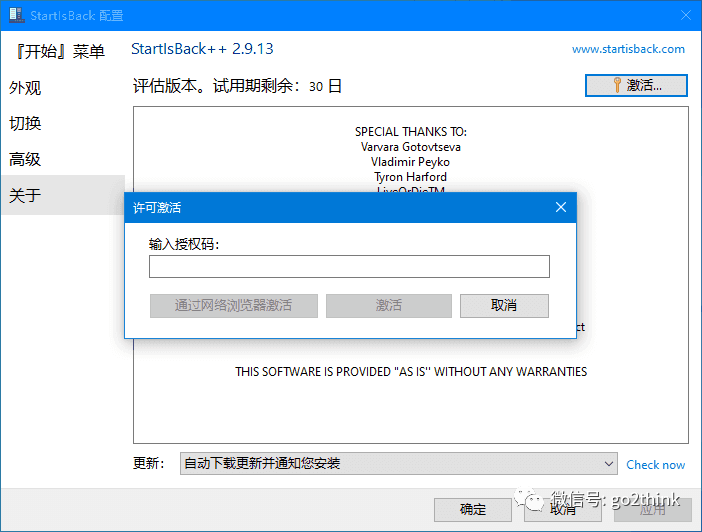
Task: Click the name Varvara Gotovtseva
Action: point(411,147)
